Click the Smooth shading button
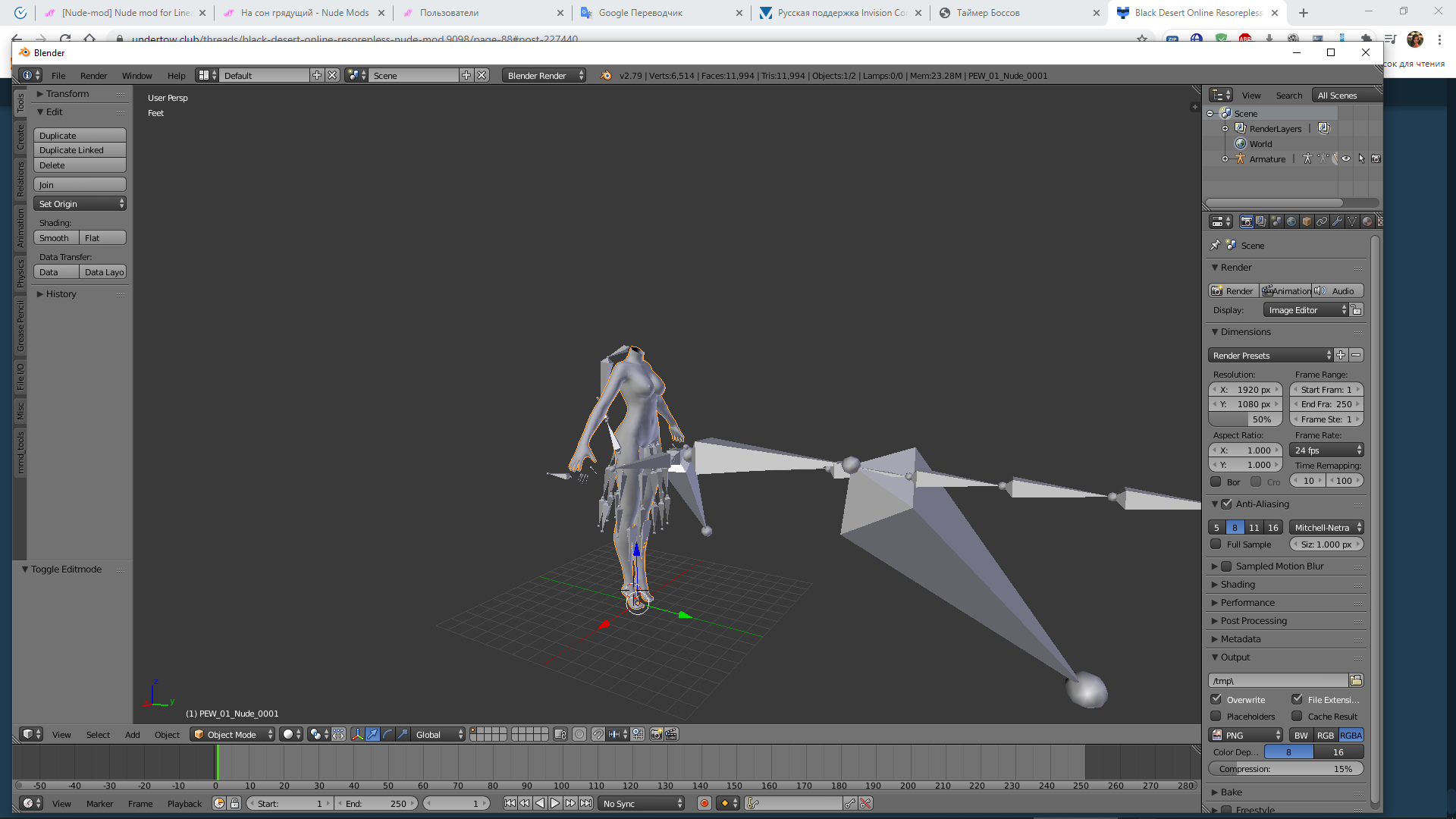Screen dimensions: 1456x819 (55, 237)
